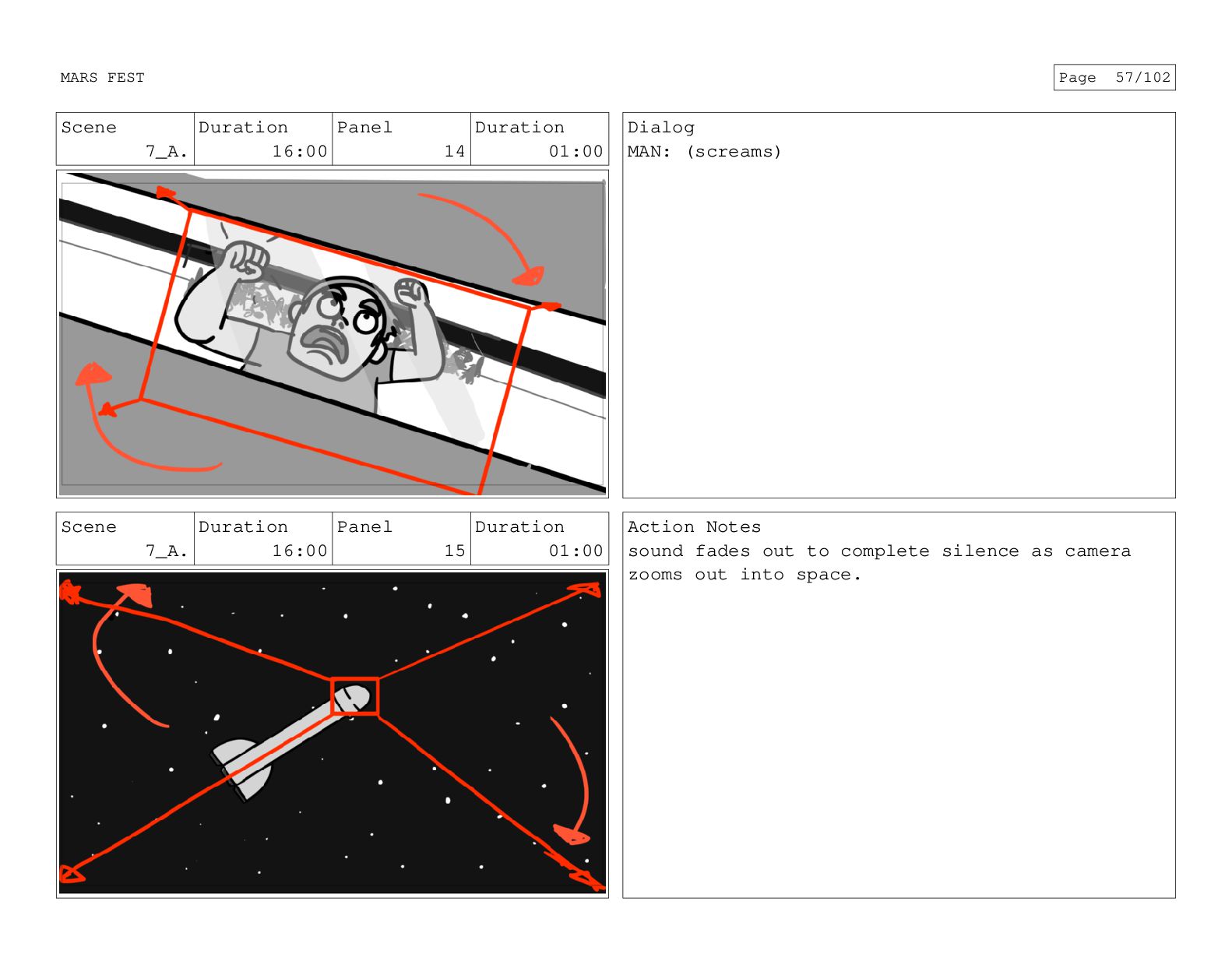
Task: Click the '16:00' scene duration in the top row
Action: (x=300, y=151)
